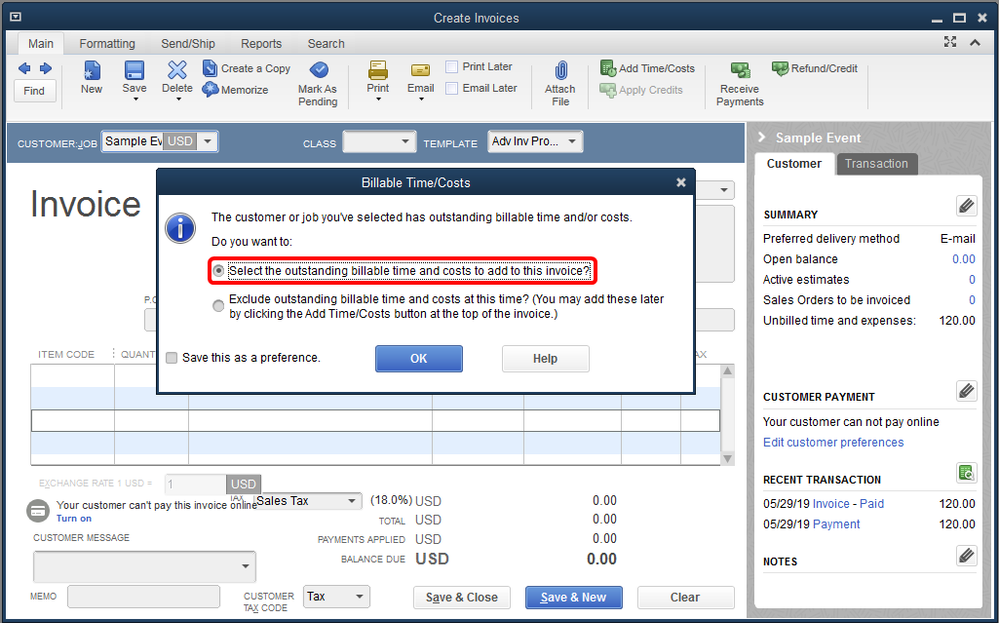
Task: Expand Save button dropdown arrow
Action: point(135,99)
